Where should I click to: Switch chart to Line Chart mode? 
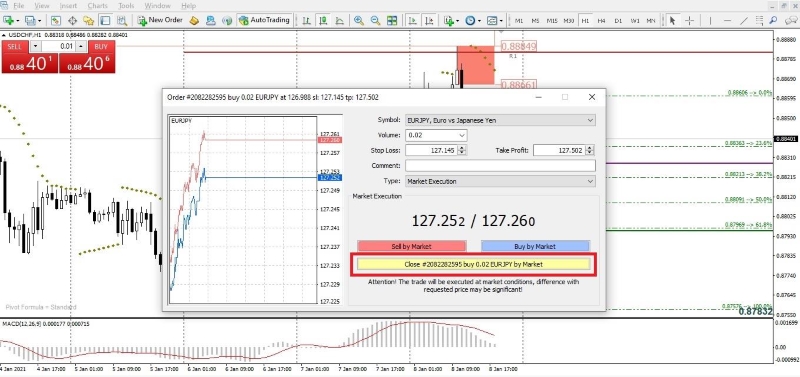coord(339,20)
